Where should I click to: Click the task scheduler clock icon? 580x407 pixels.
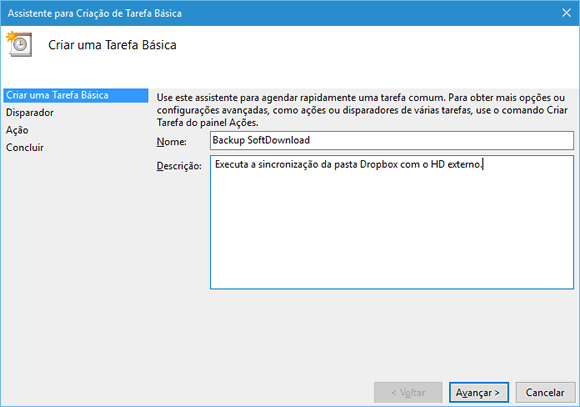19,44
